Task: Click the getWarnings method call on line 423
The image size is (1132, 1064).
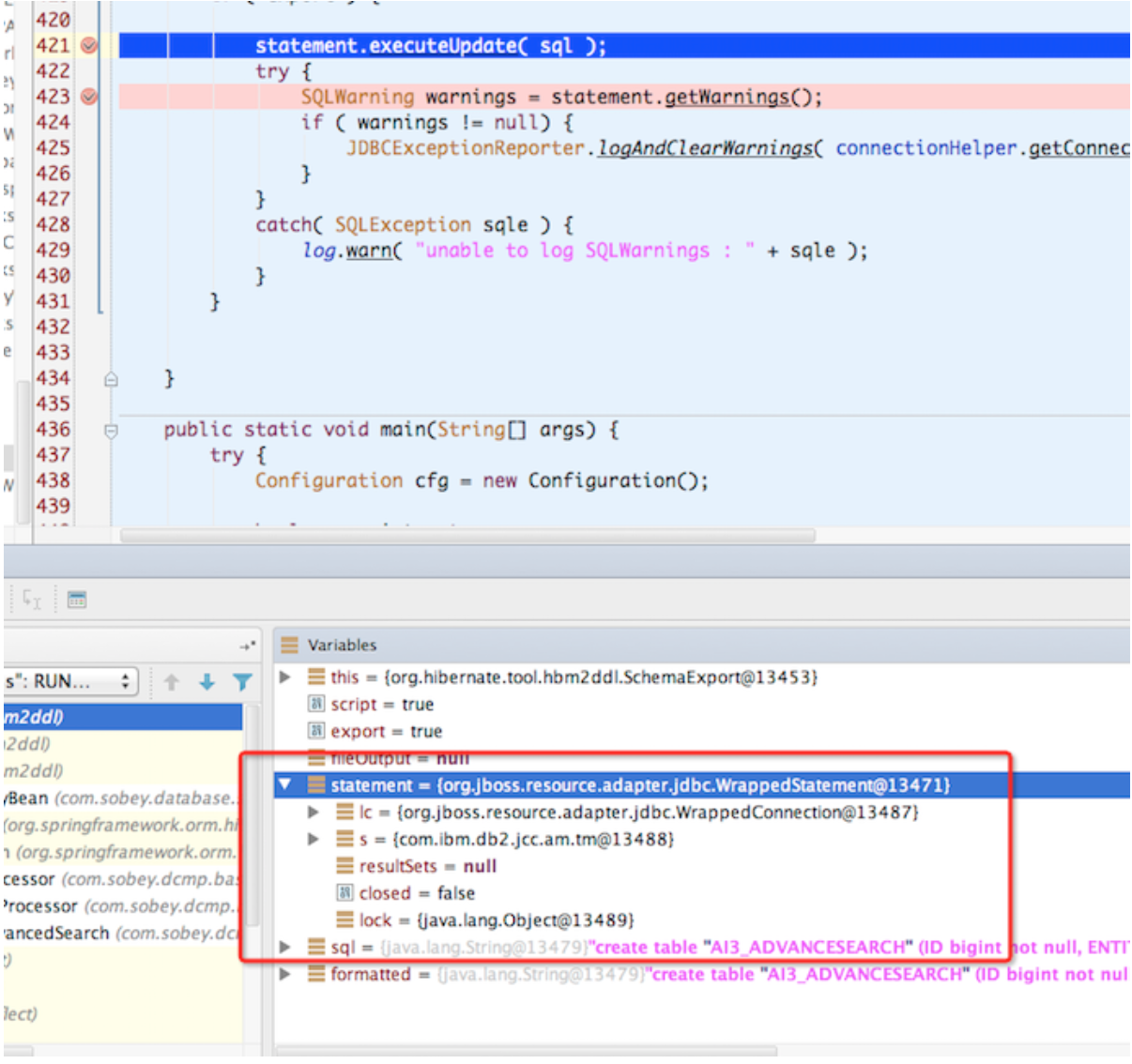Action: point(727,98)
